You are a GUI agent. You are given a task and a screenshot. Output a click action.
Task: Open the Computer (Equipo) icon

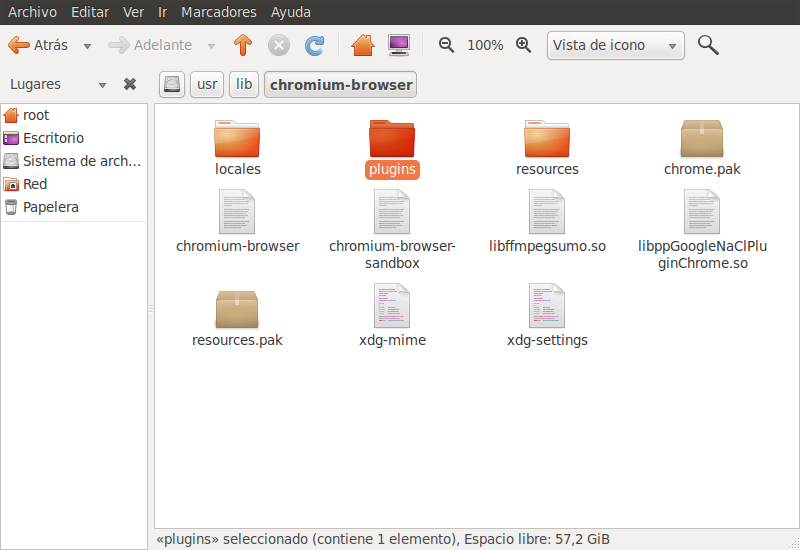398,45
